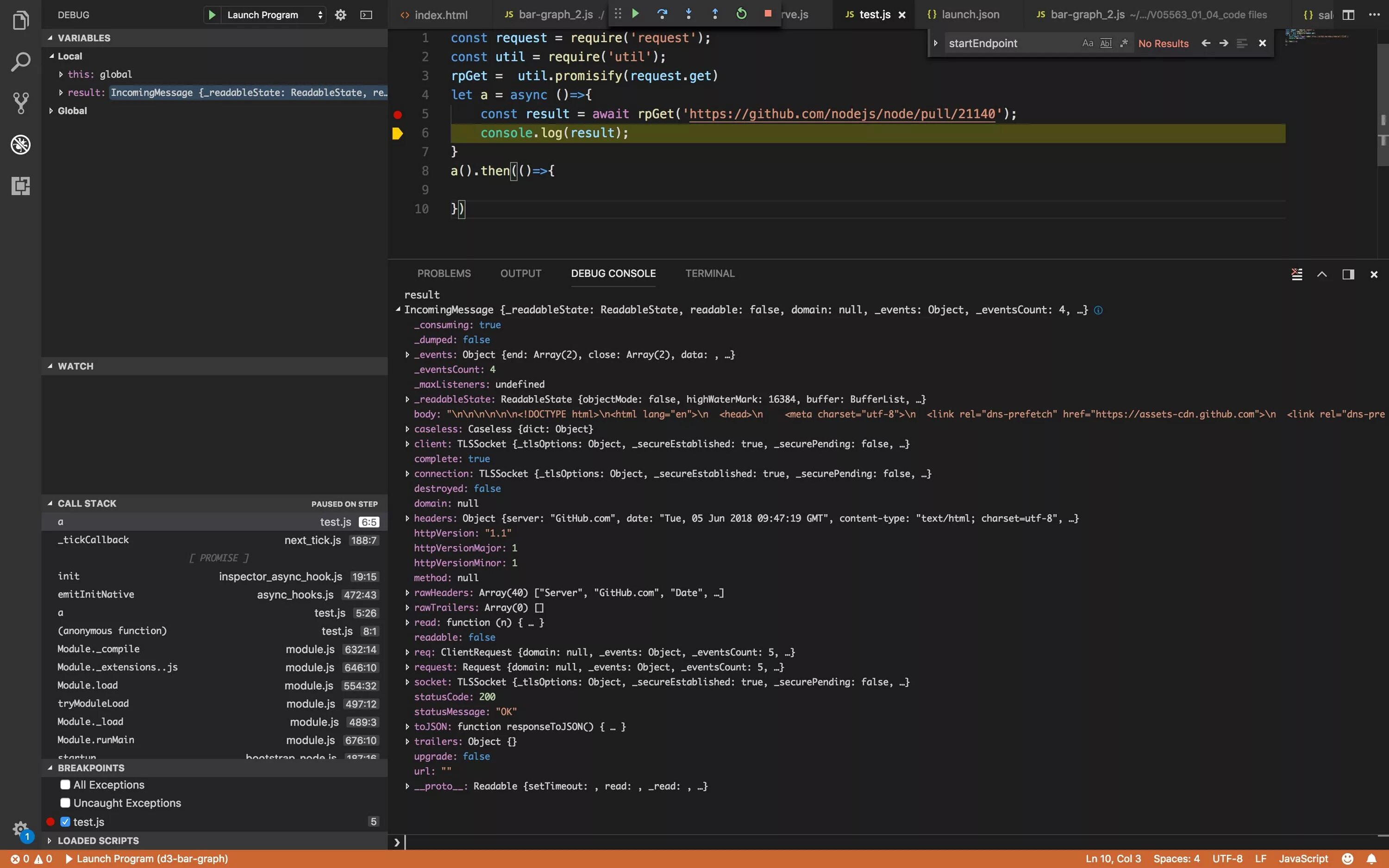The width and height of the screenshot is (1389, 868).
Task: Open the Search view in activity bar
Action: (x=21, y=62)
